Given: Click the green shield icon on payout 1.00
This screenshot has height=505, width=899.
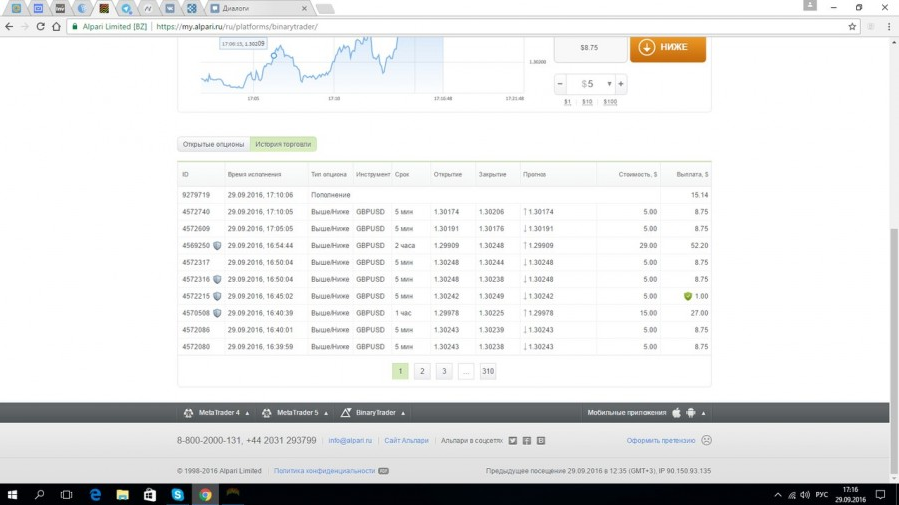Looking at the screenshot, I should click(687, 296).
